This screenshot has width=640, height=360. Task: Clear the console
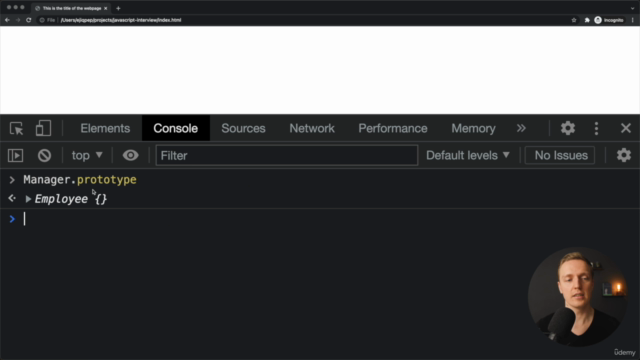tap(44, 156)
